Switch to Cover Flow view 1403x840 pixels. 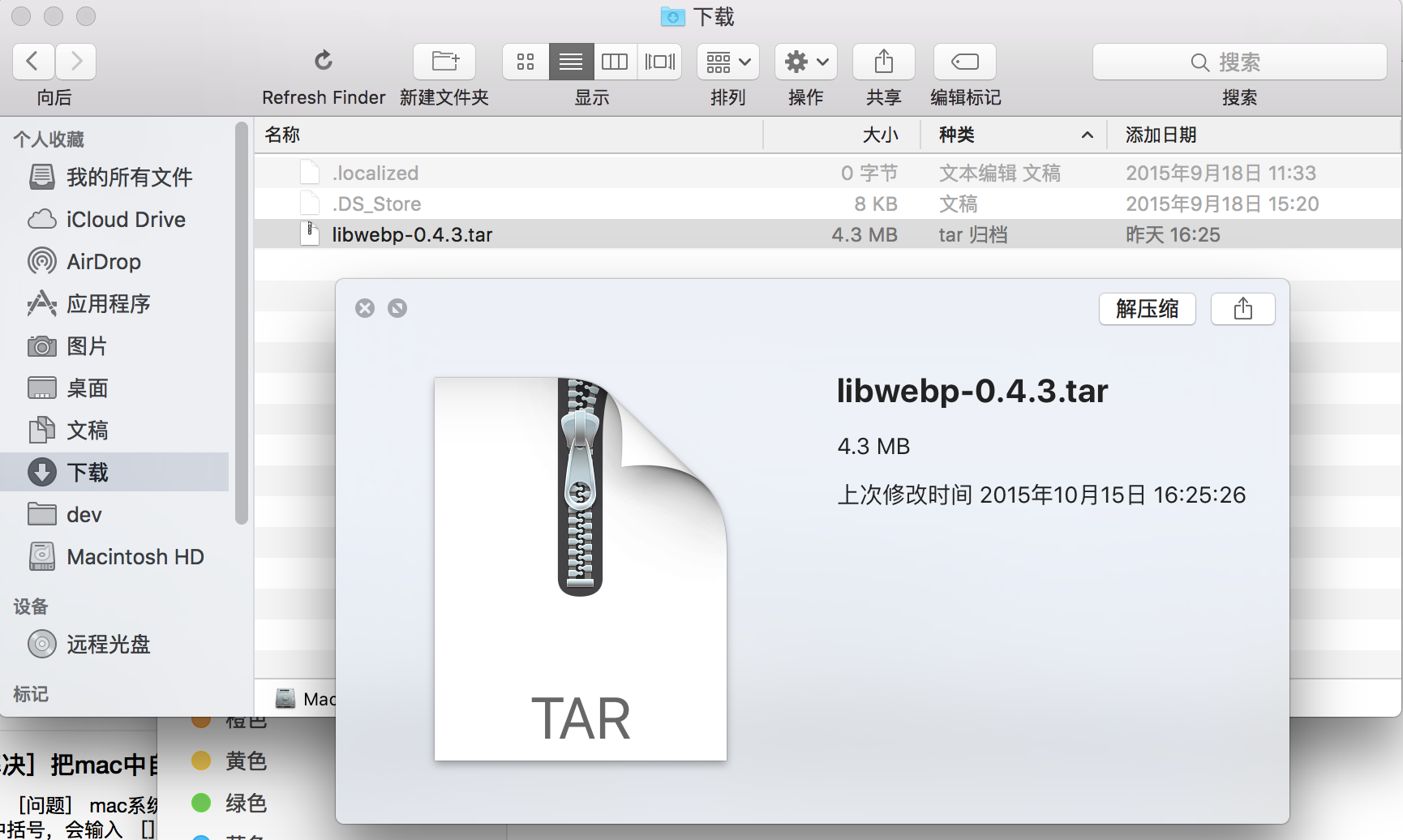coord(659,62)
